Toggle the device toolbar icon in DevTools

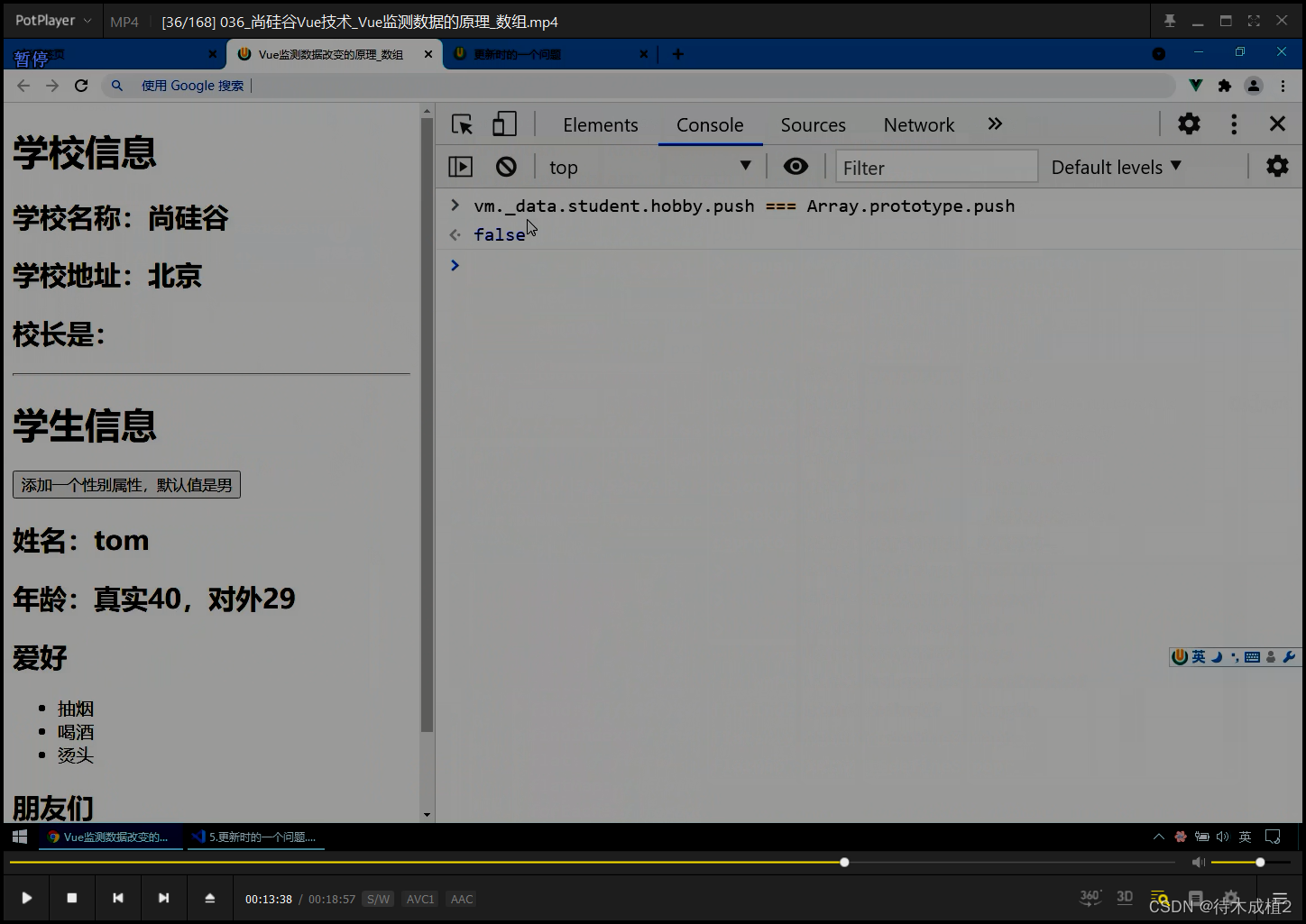(504, 124)
